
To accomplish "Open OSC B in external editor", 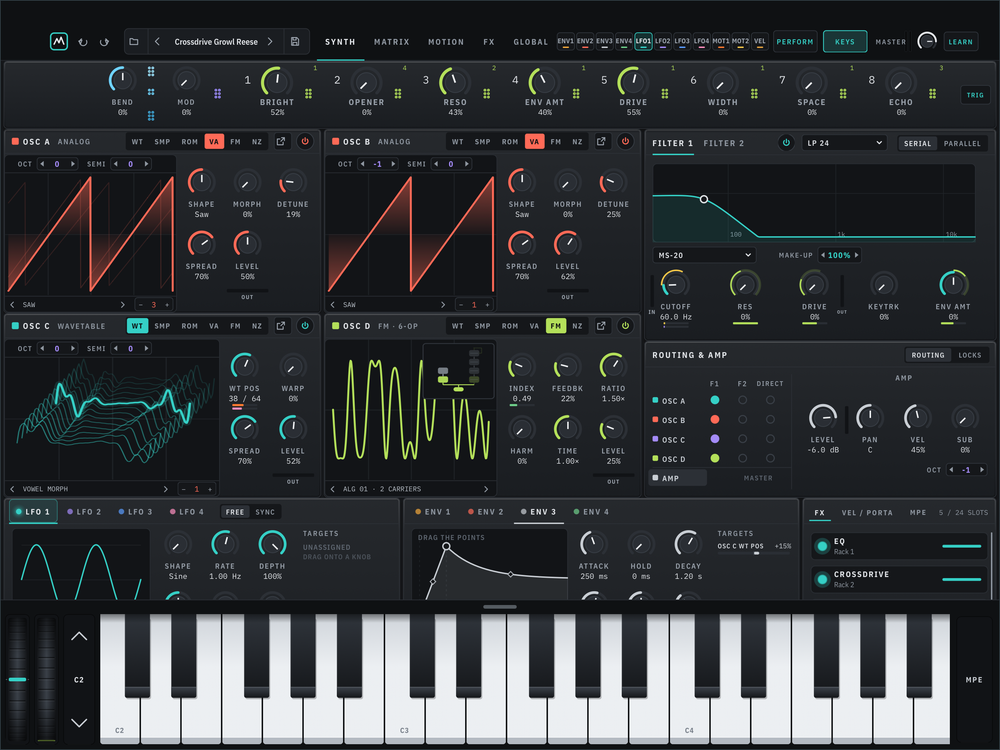I will tap(601, 142).
